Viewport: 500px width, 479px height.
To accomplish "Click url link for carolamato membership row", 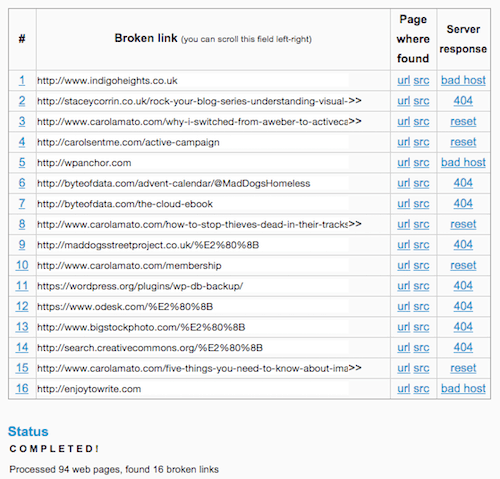I will 403,265.
